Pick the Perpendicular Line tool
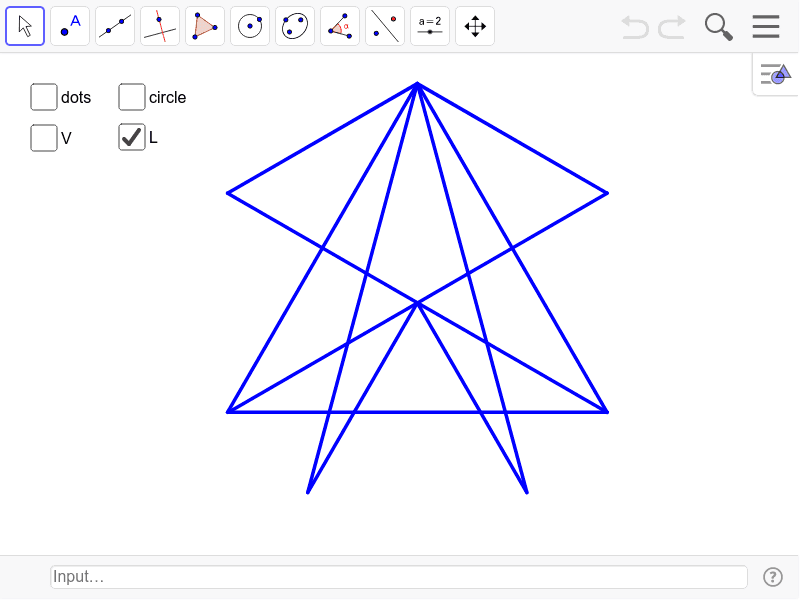The image size is (800, 600). coord(159,25)
